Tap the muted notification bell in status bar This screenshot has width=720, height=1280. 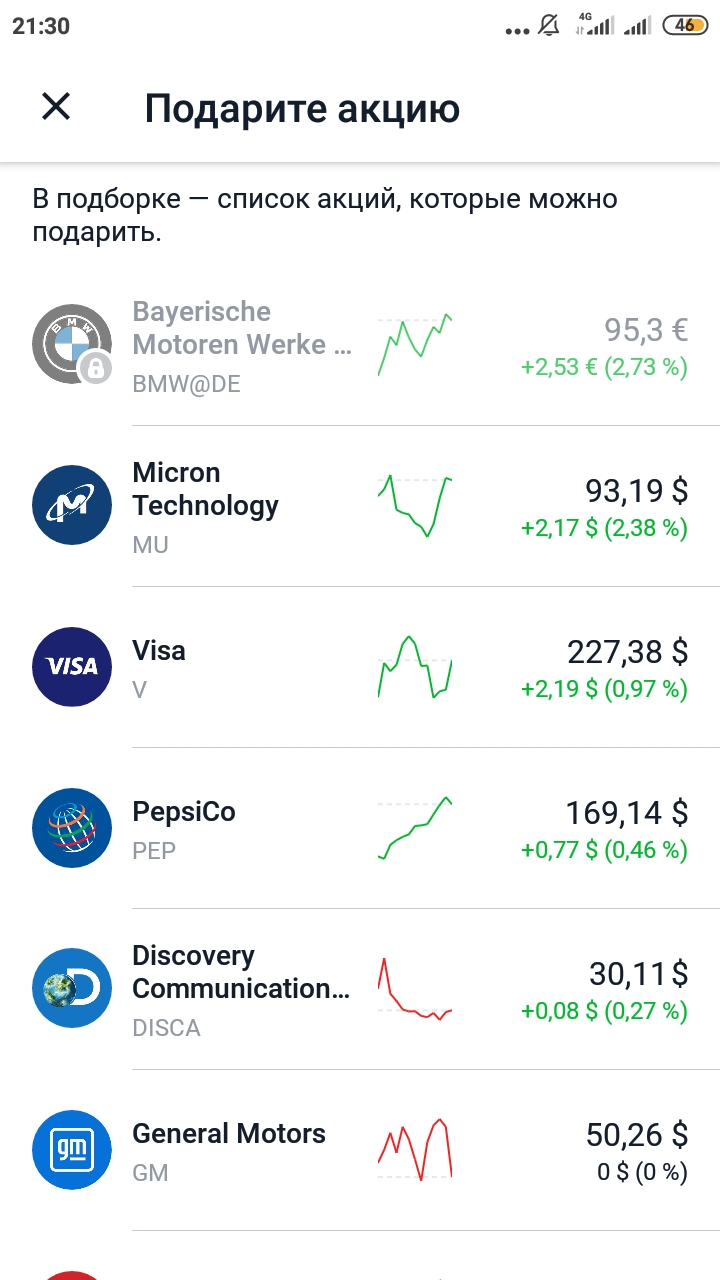click(549, 26)
